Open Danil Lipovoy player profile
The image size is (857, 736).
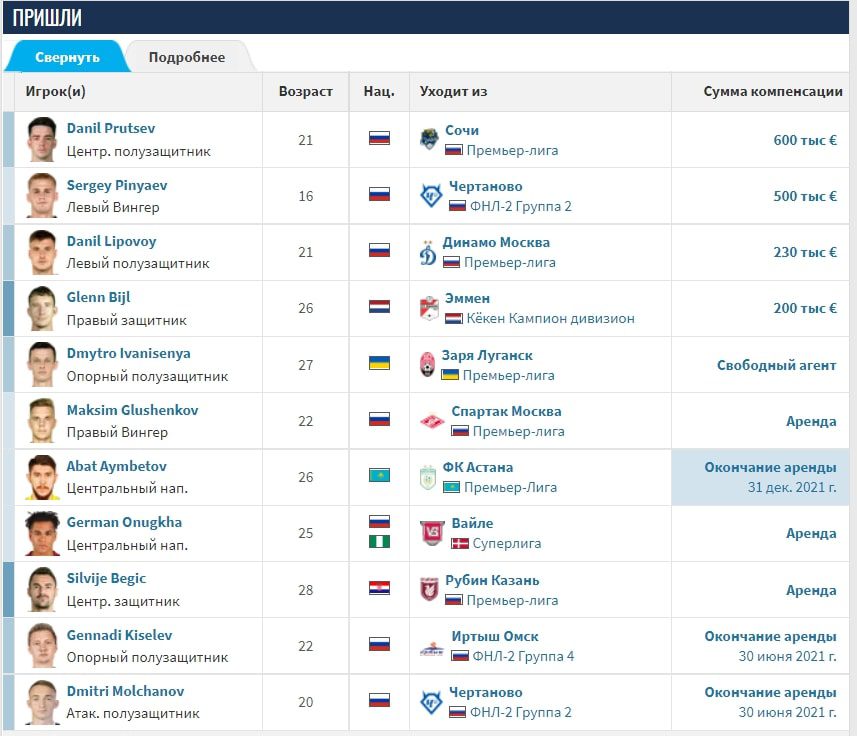pos(111,242)
